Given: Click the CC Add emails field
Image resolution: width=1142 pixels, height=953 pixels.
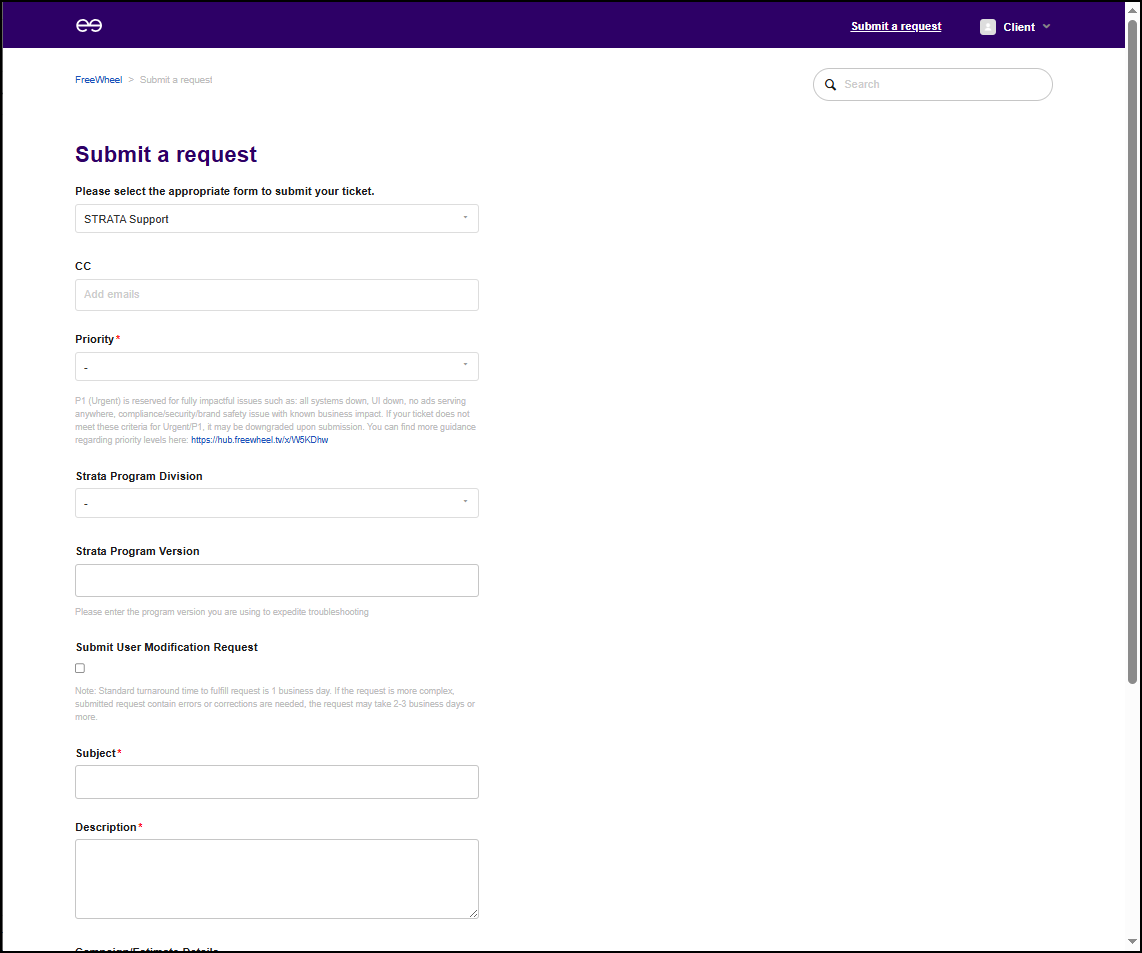Looking at the screenshot, I should click(277, 294).
